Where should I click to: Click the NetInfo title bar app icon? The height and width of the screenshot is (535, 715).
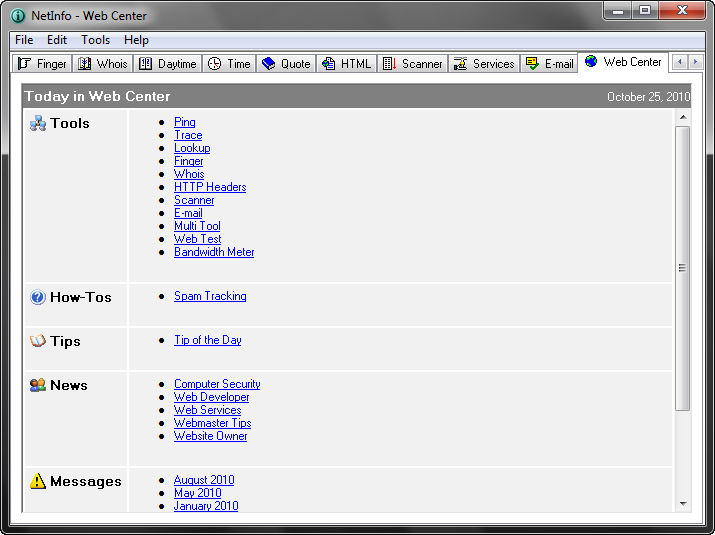18,15
